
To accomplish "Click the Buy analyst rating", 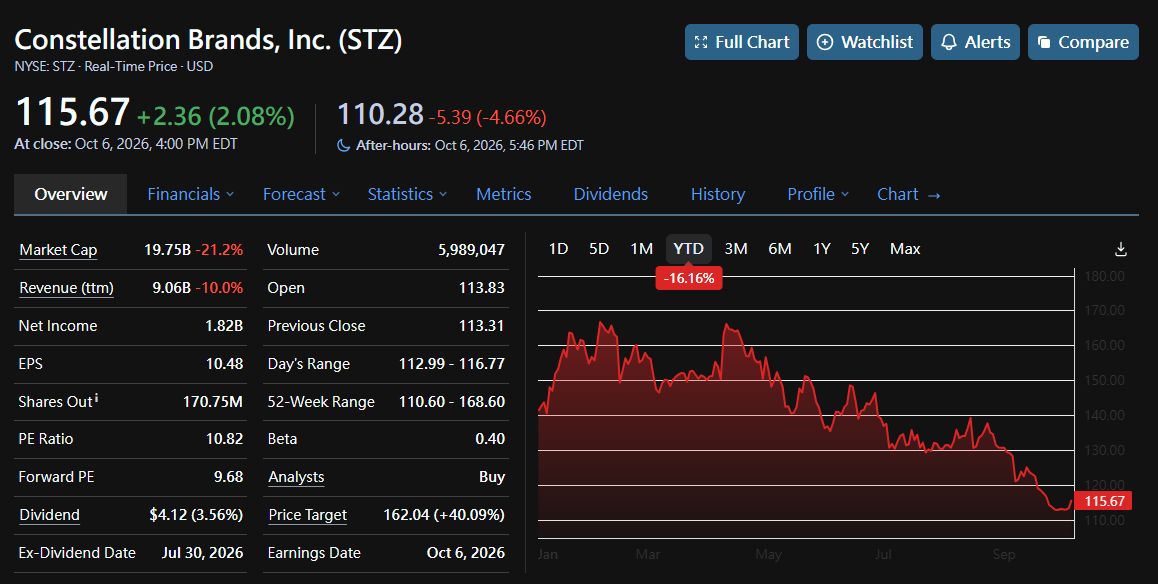I will coord(492,477).
